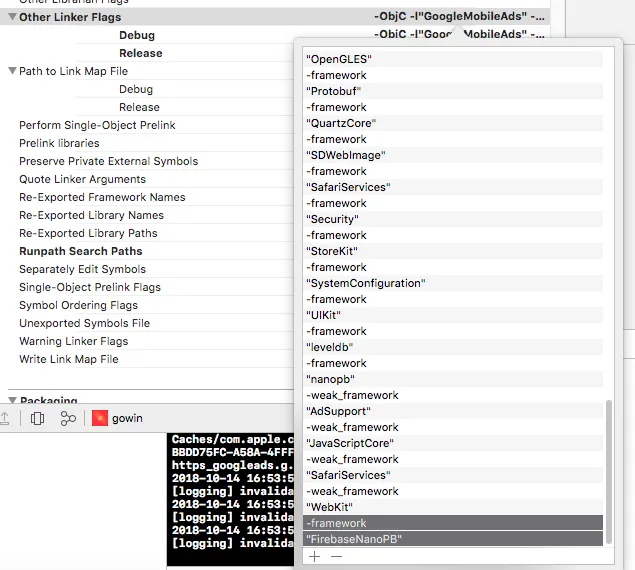The height and width of the screenshot is (570, 635).
Task: Select the Debug row under Other Linker Flags
Action: 137,35
